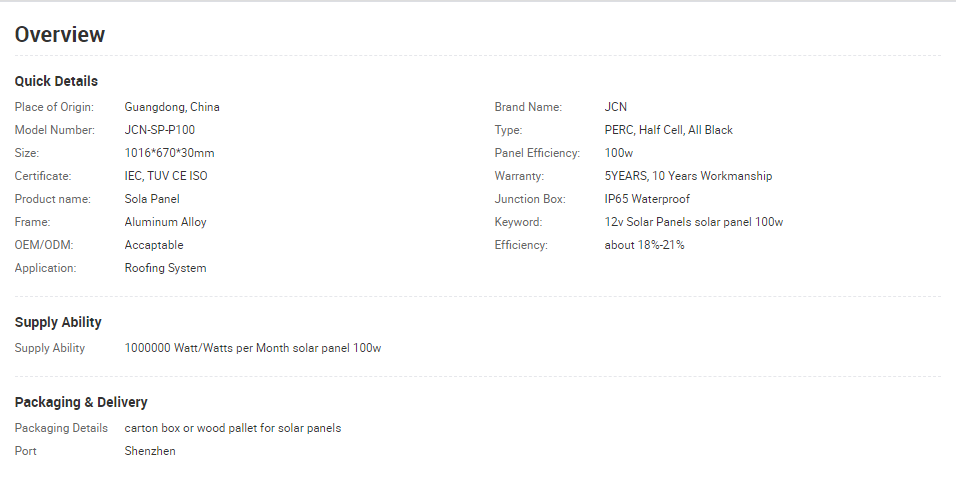This screenshot has height=479, width=956.
Task: Select the IP65 Waterproof junction box value
Action: 647,199
